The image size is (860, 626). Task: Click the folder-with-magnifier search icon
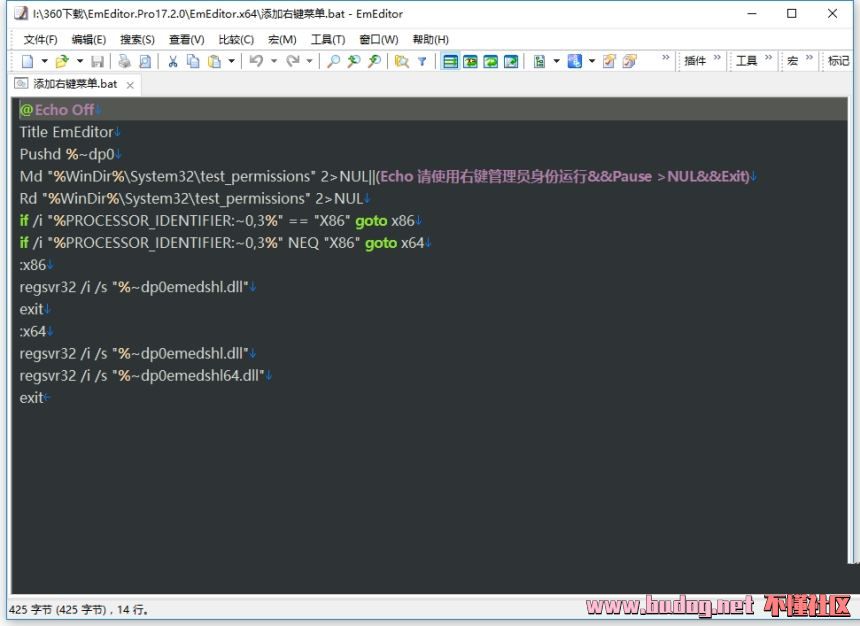point(402,61)
